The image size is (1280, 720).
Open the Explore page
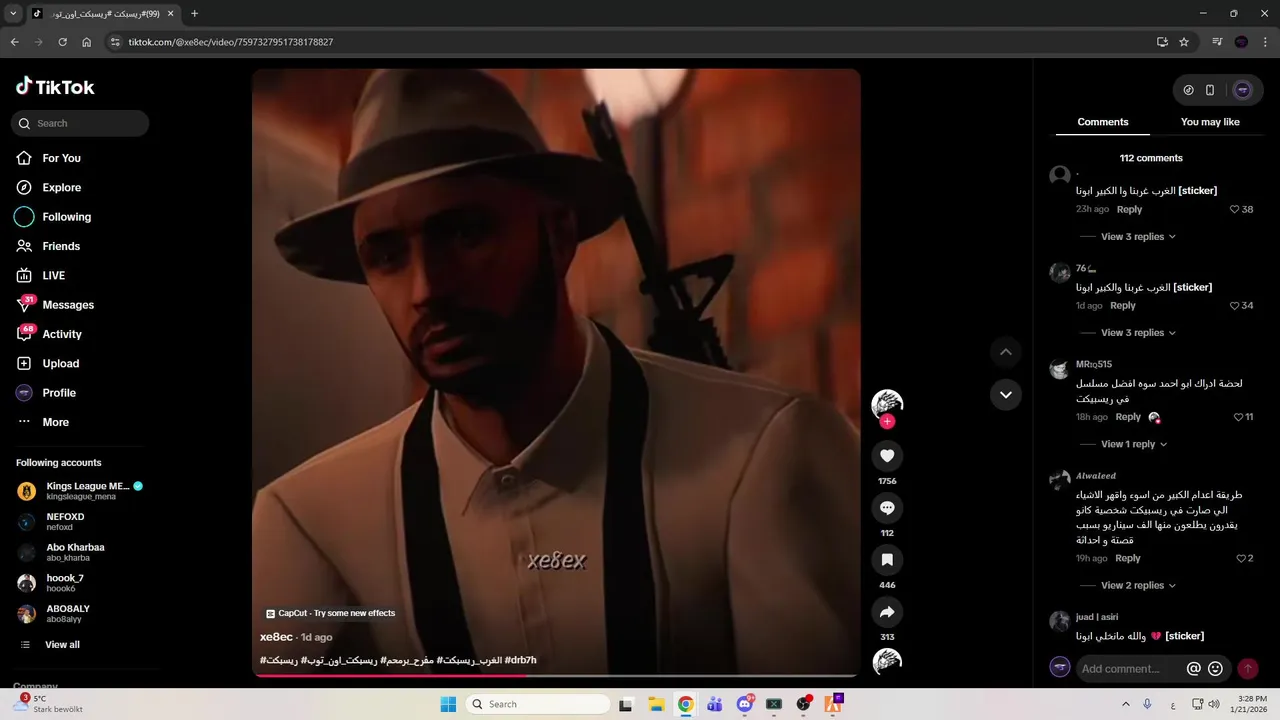click(61, 187)
